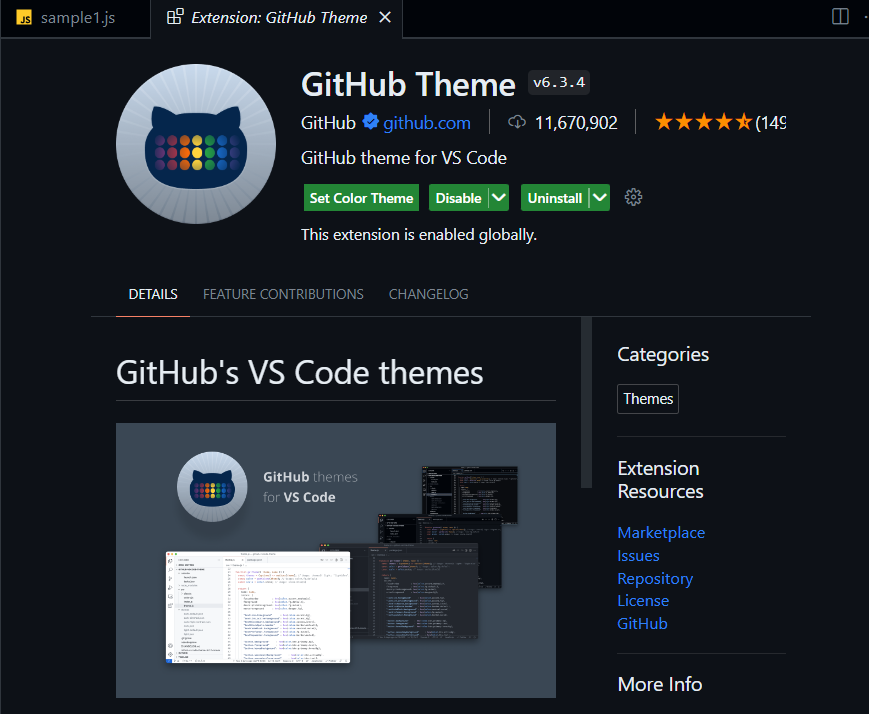Click the theme preview screenshot image
The width and height of the screenshot is (869, 714).
pos(336,560)
